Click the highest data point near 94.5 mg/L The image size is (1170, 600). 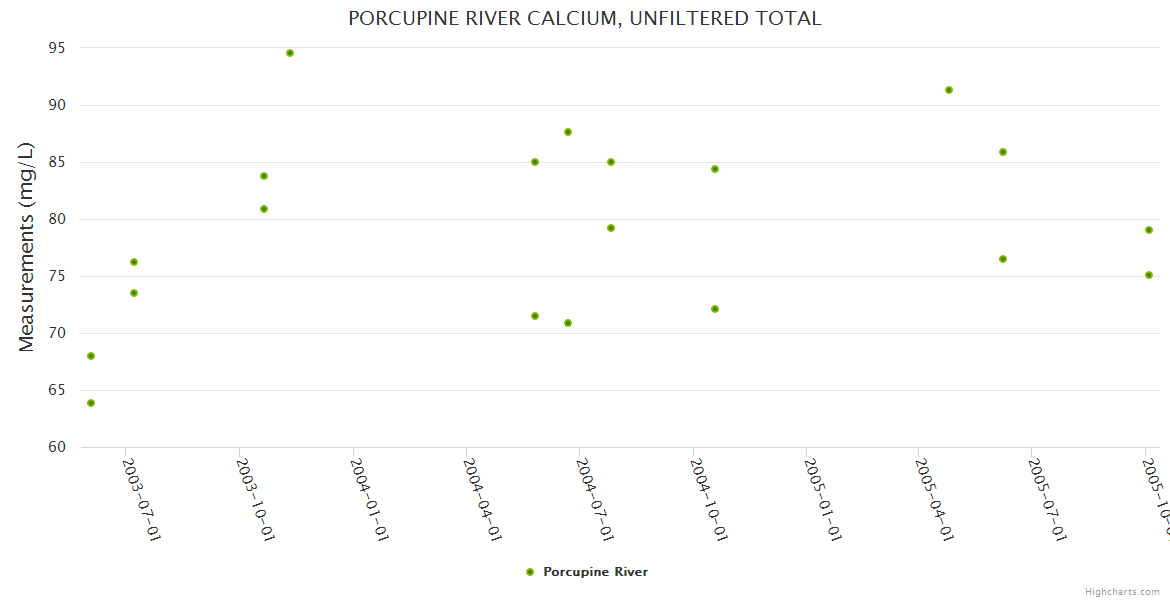tap(290, 53)
